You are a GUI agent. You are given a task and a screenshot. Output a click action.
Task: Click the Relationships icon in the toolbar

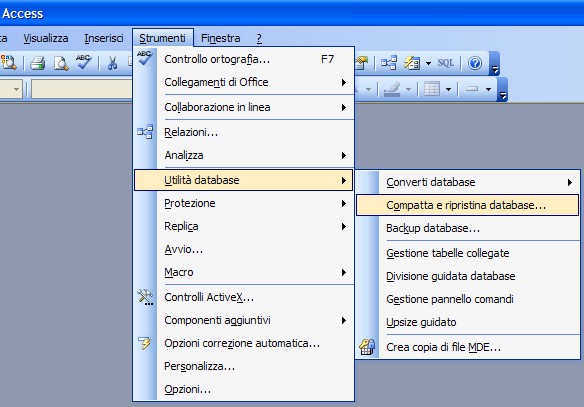coord(388,63)
